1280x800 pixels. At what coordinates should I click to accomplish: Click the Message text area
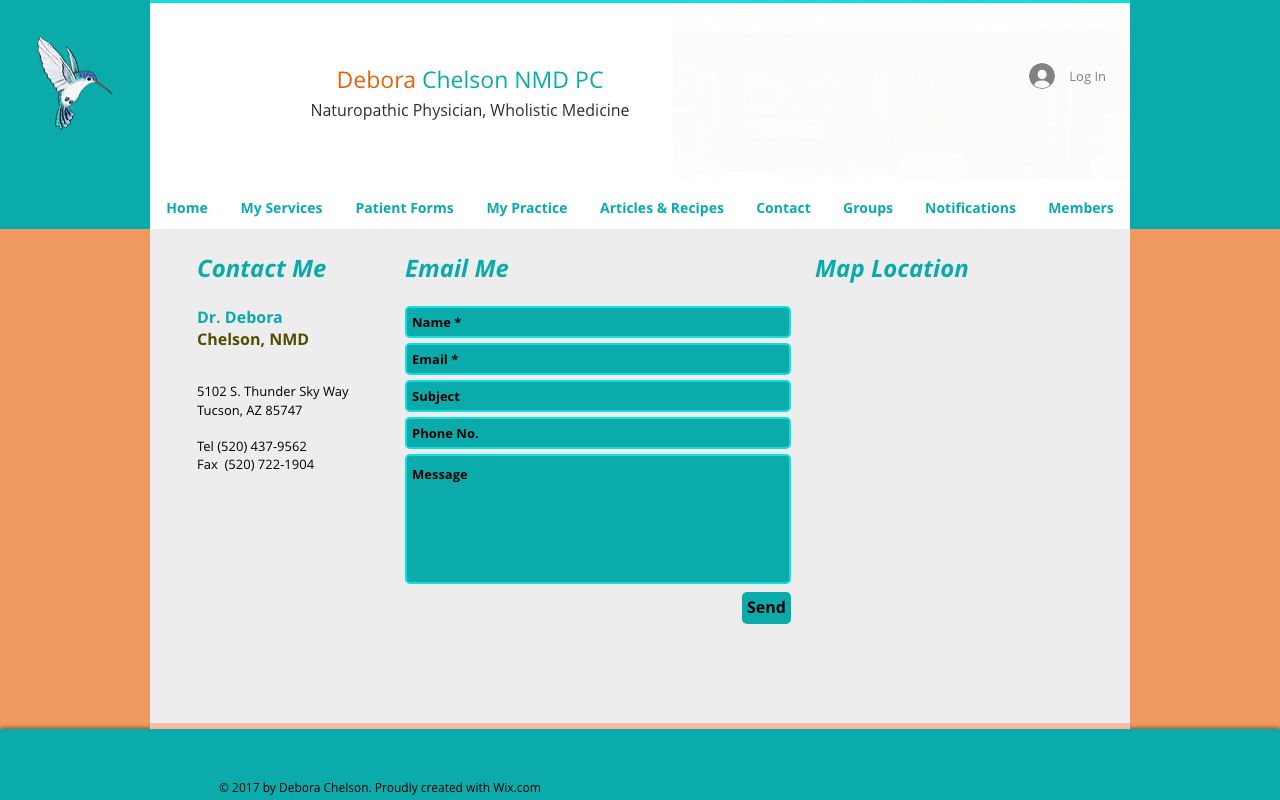click(x=598, y=519)
